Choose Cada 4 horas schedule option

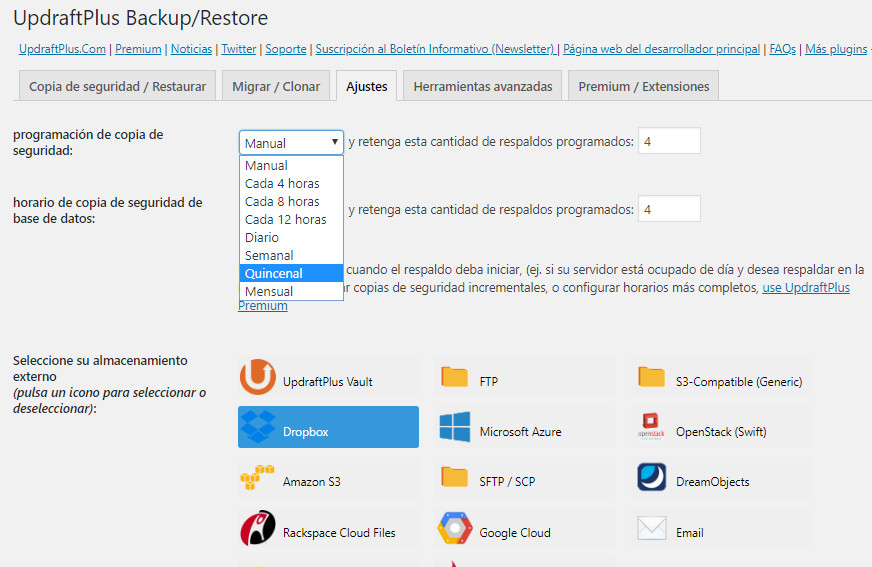coord(291,183)
